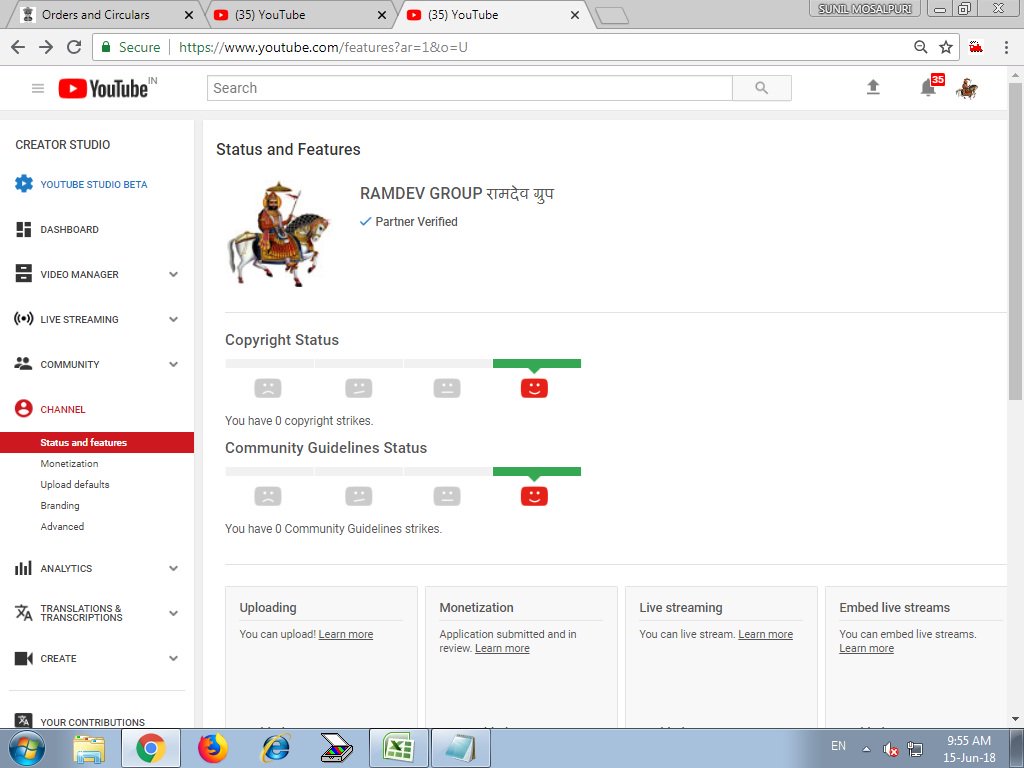Screen dimensions: 1024x768
Task: Click Learn more in Embed live streams card
Action: tap(867, 648)
